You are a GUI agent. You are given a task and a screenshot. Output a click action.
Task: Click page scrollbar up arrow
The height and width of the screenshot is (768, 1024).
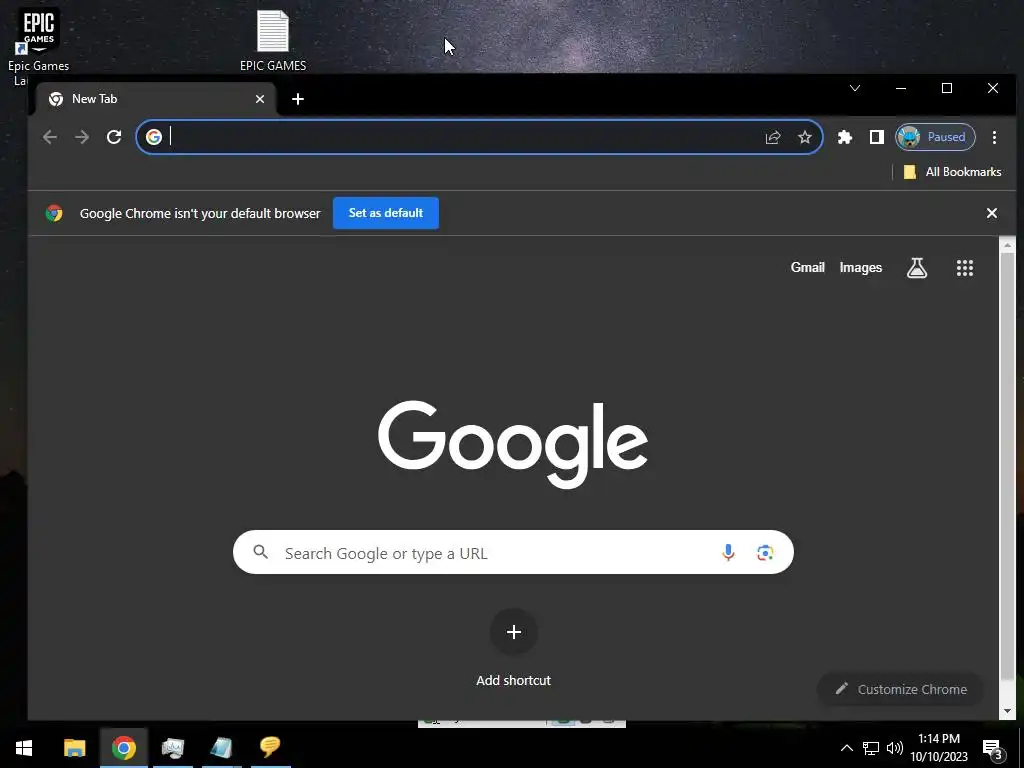point(1007,246)
